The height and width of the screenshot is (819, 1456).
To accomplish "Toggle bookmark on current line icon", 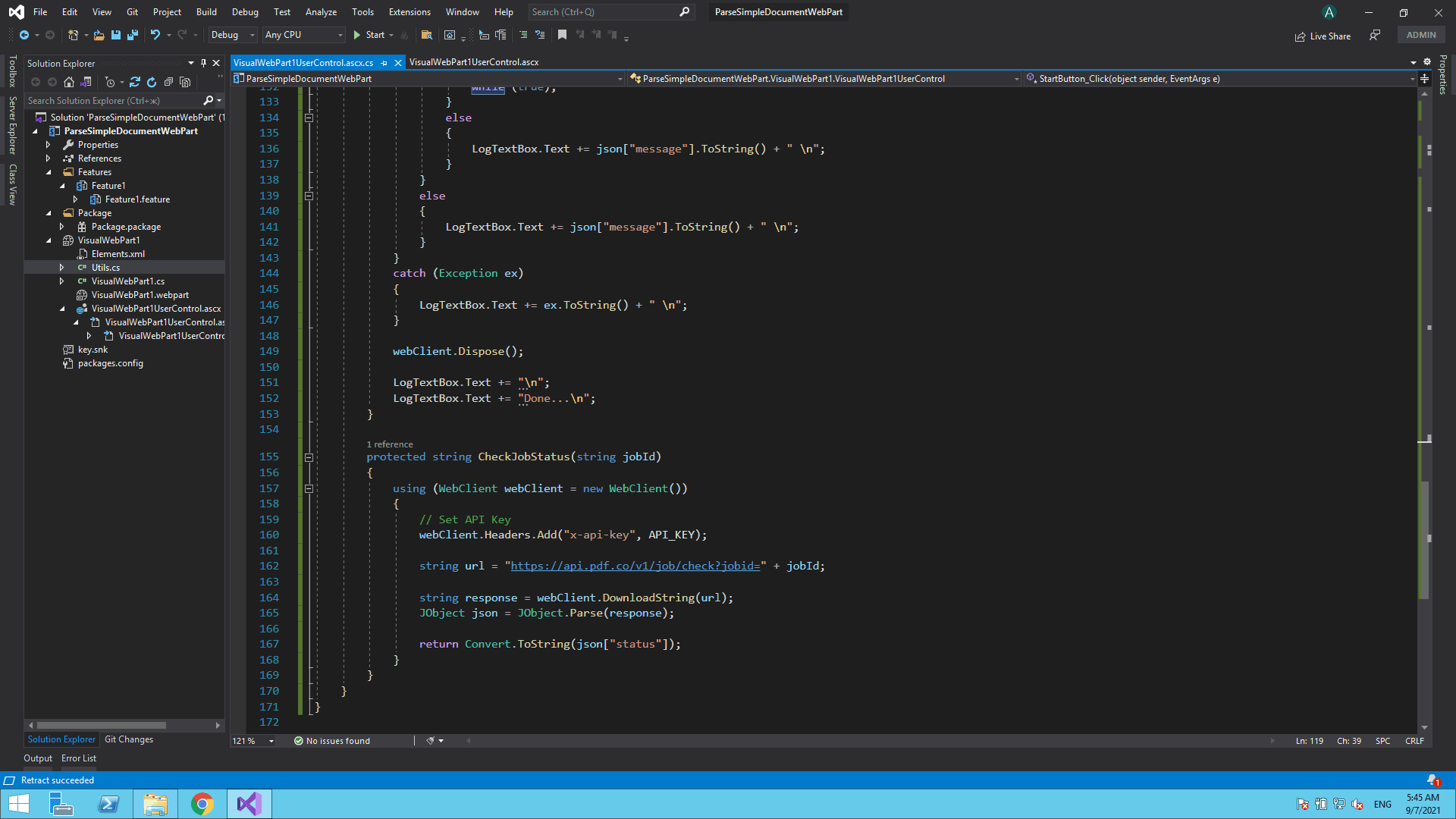I will pos(562,35).
